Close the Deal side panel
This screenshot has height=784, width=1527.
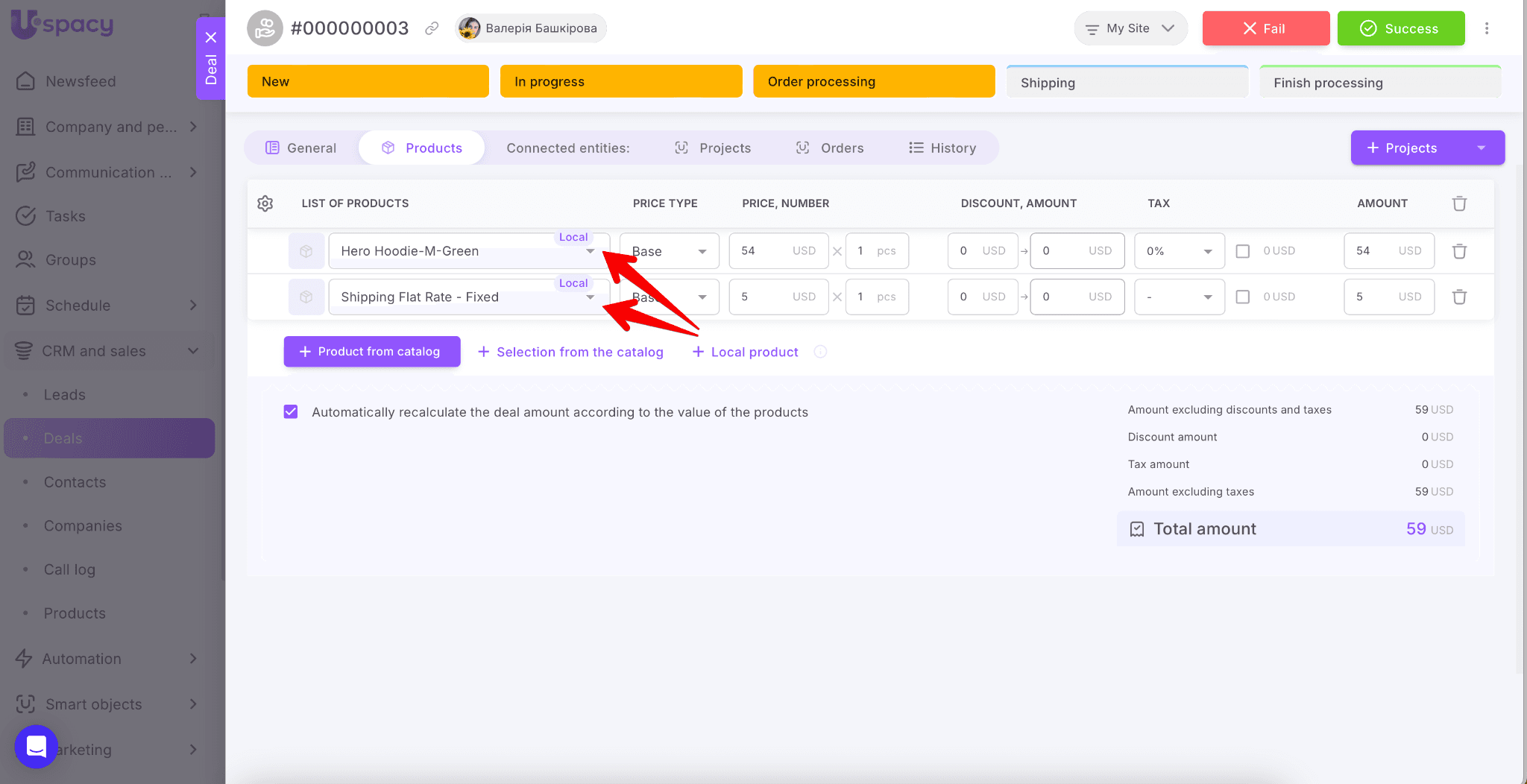tap(211, 37)
